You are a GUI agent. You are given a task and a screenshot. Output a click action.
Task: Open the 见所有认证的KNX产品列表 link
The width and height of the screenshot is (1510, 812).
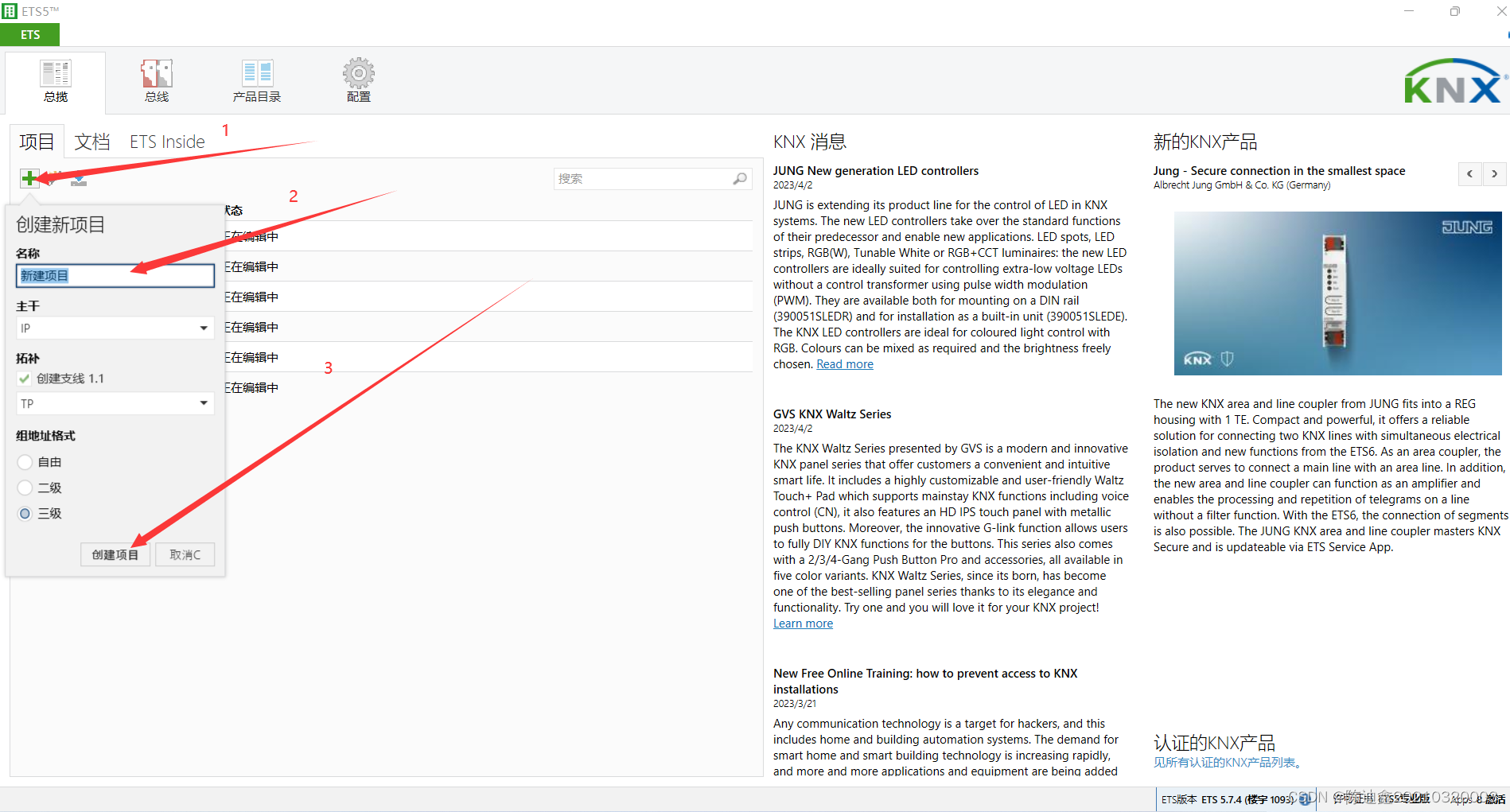(1228, 763)
